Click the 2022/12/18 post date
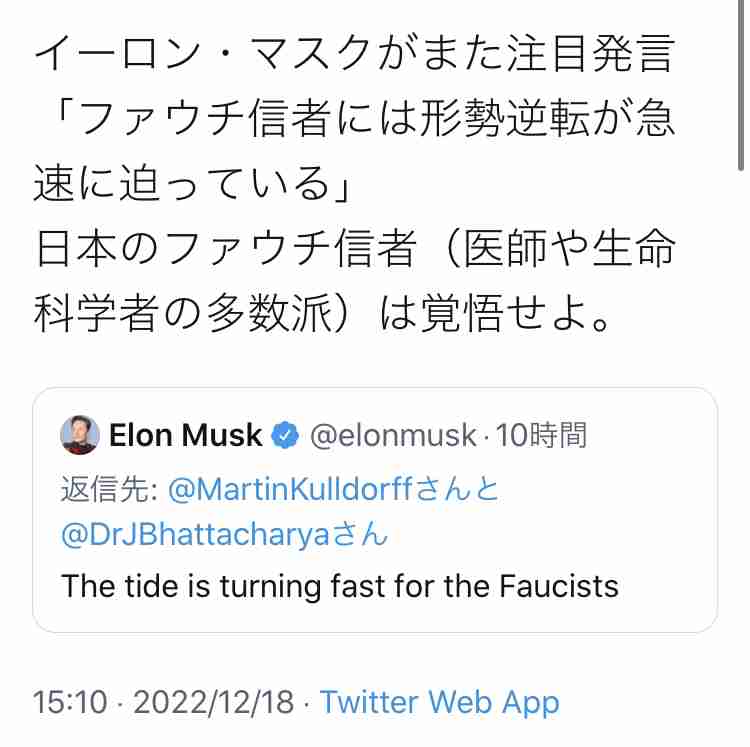This screenshot has height=747, width=750. (x=212, y=702)
